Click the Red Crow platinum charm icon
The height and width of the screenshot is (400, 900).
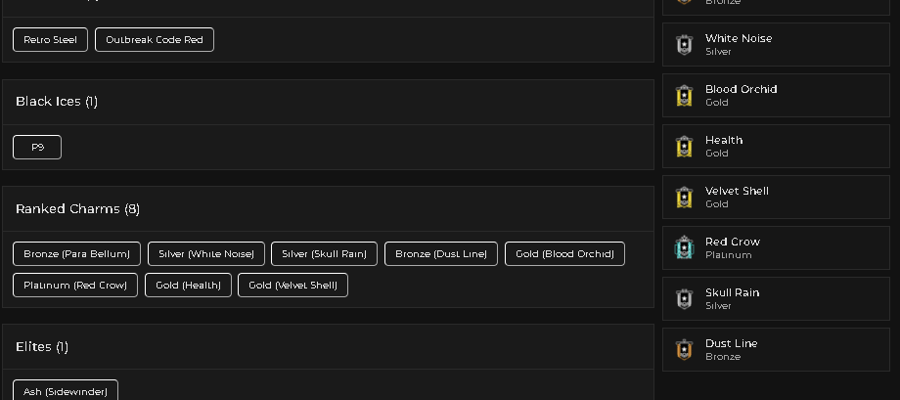tap(684, 248)
